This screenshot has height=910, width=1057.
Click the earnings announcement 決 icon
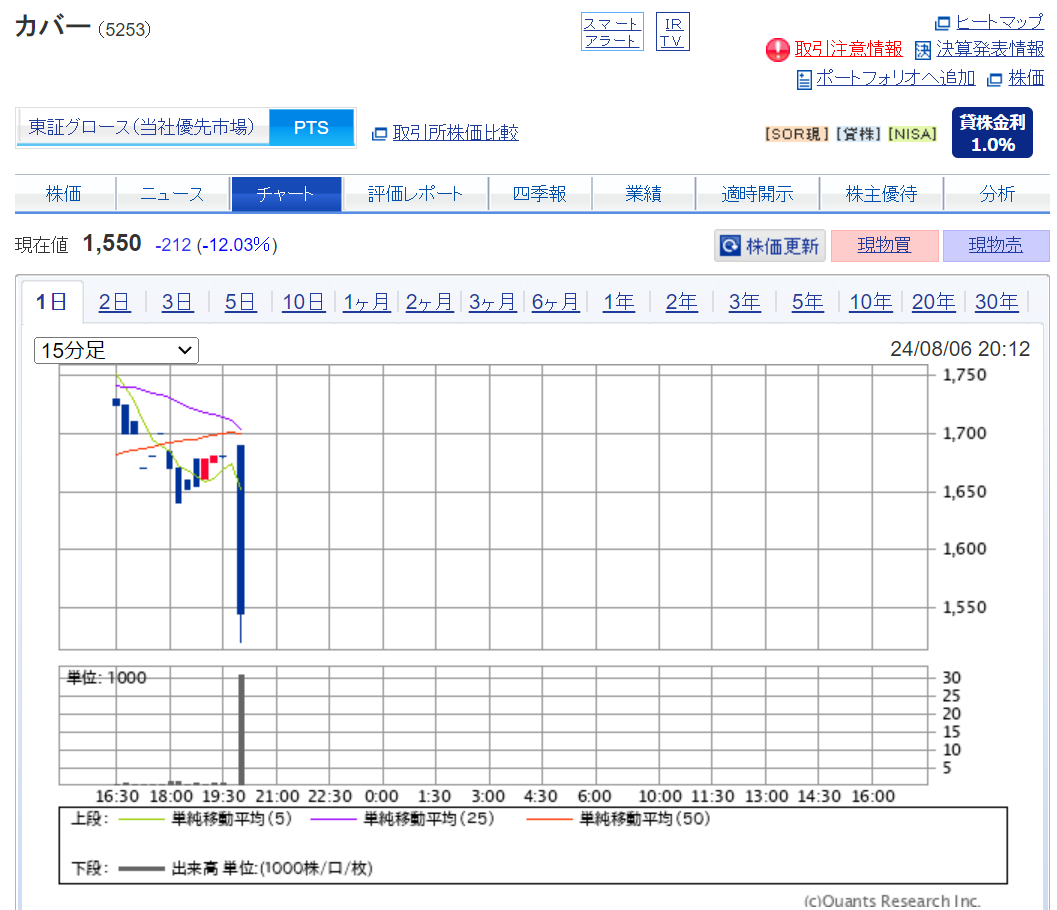point(923,50)
